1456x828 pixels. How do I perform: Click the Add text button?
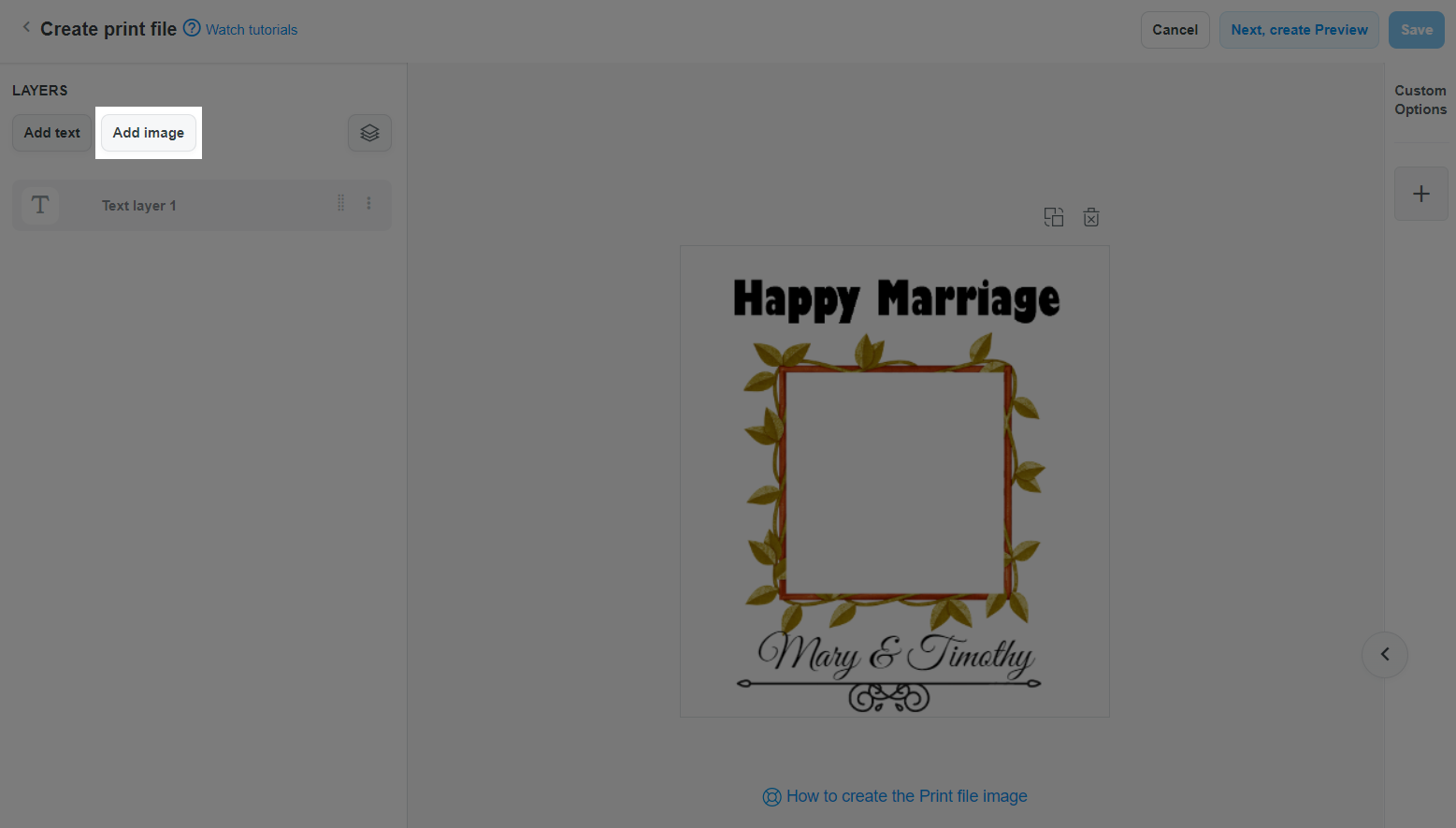coord(52,133)
